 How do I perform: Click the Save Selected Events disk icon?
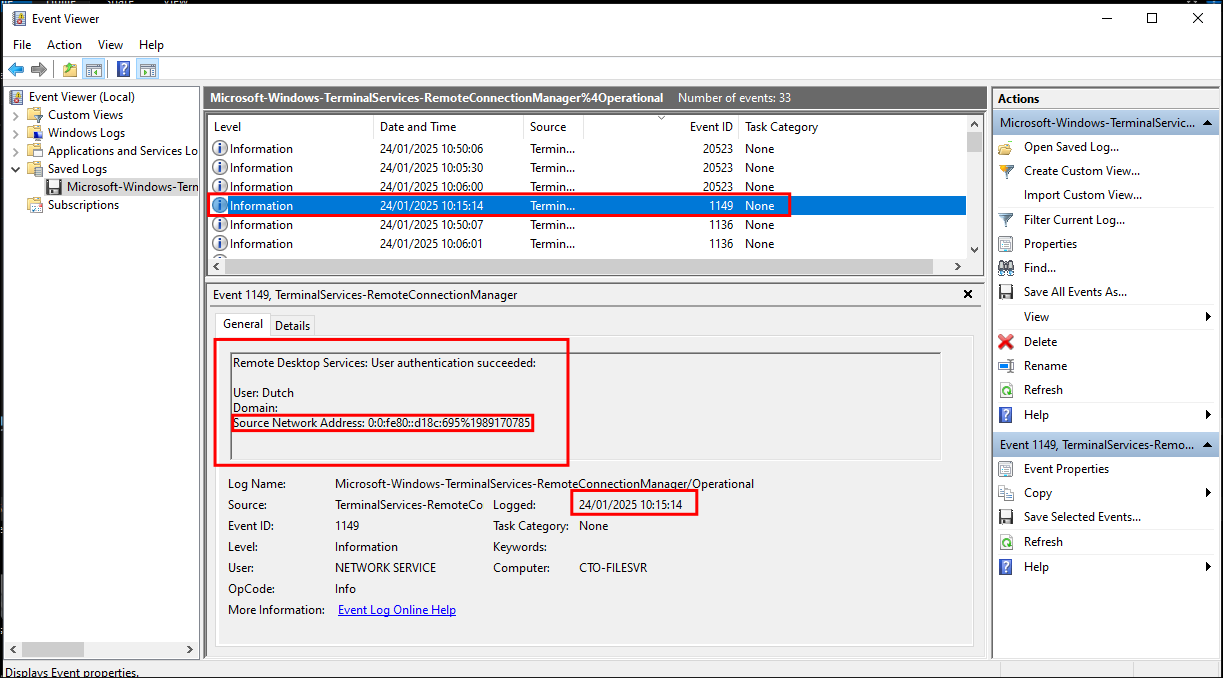click(1006, 517)
